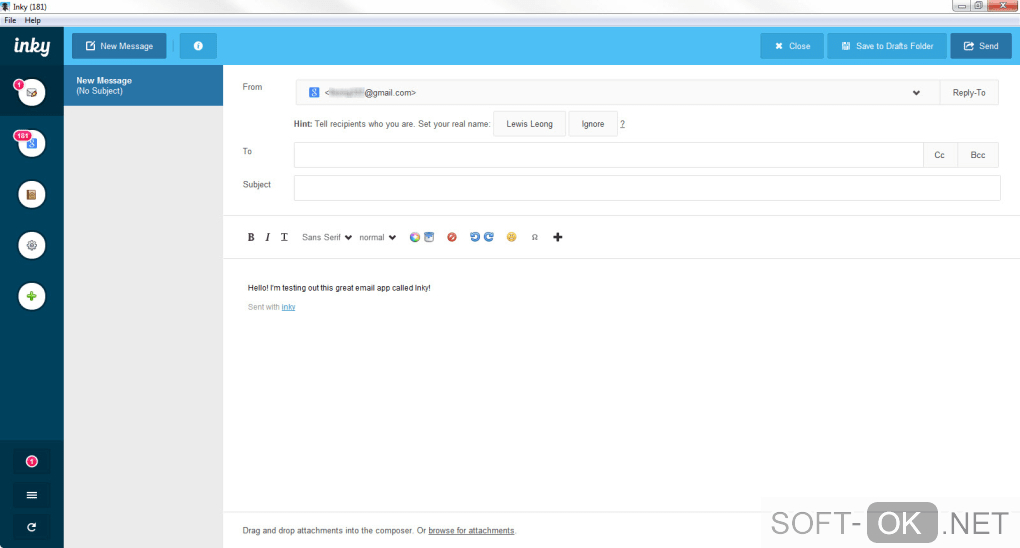Compose with the New Message button

point(119,46)
